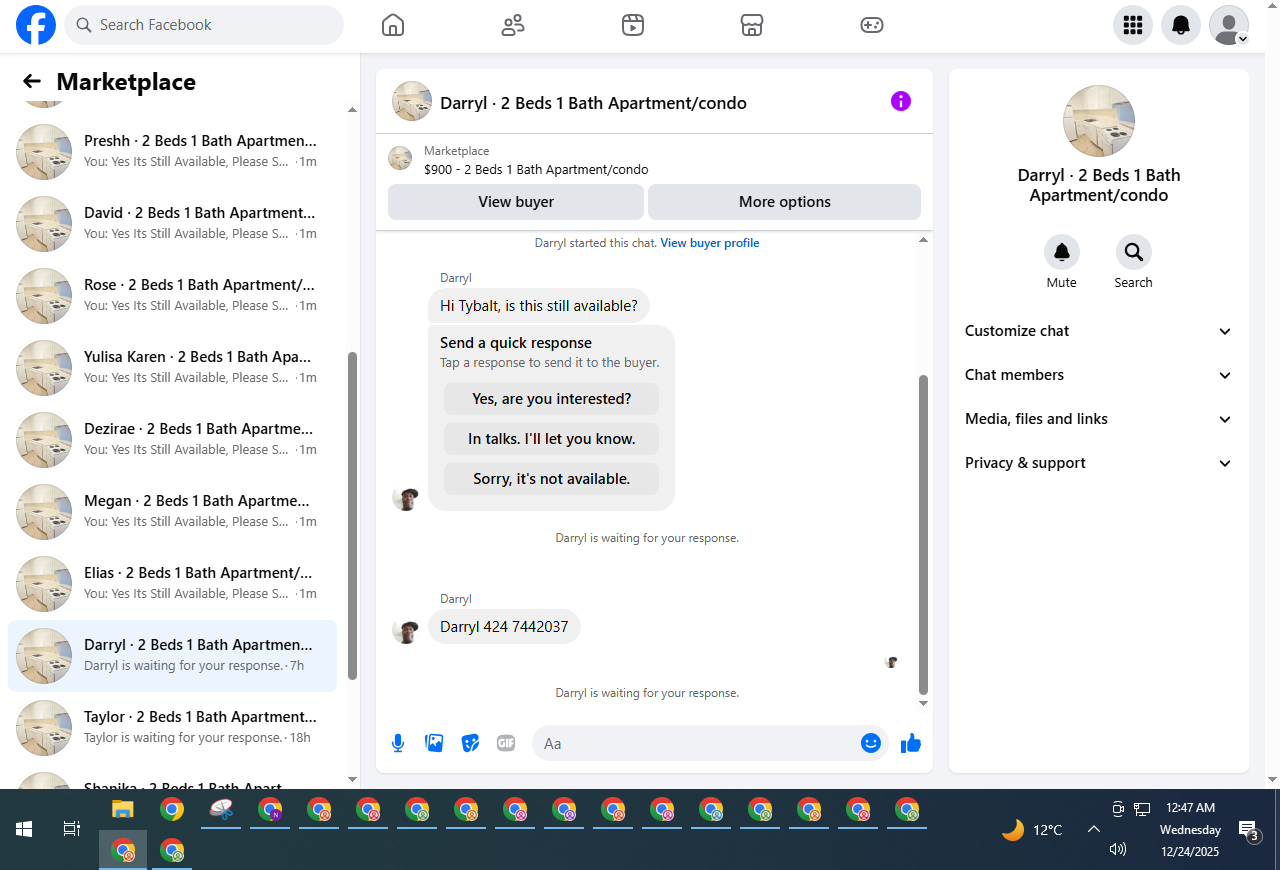This screenshot has height=870, width=1280.
Task: Open the account profile avatar menu
Action: [1229, 25]
